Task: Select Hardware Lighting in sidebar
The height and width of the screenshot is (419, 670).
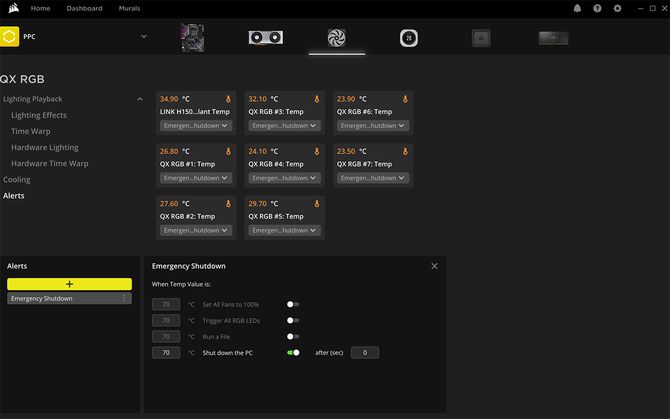Action: tap(45, 147)
